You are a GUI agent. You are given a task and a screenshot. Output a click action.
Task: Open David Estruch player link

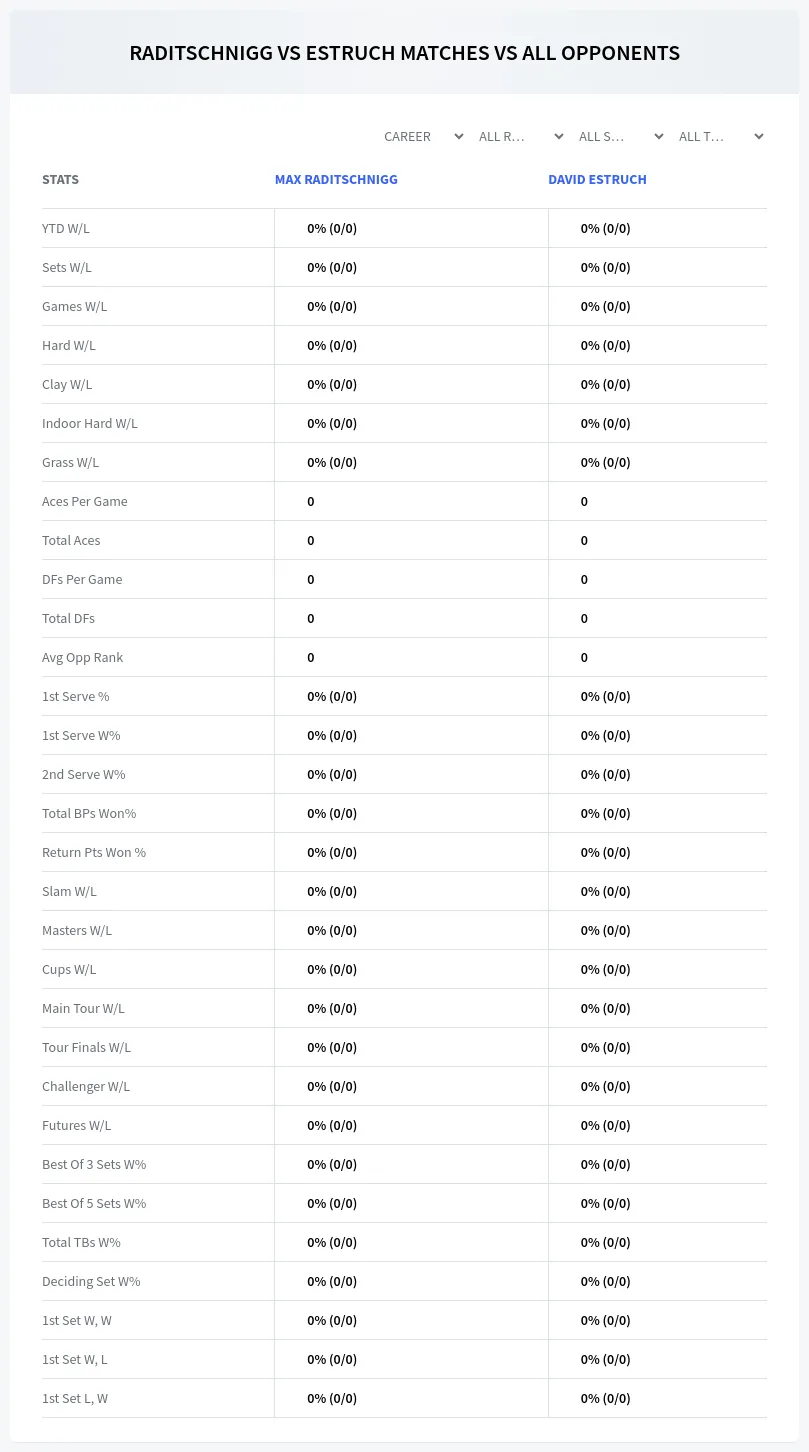coord(597,180)
